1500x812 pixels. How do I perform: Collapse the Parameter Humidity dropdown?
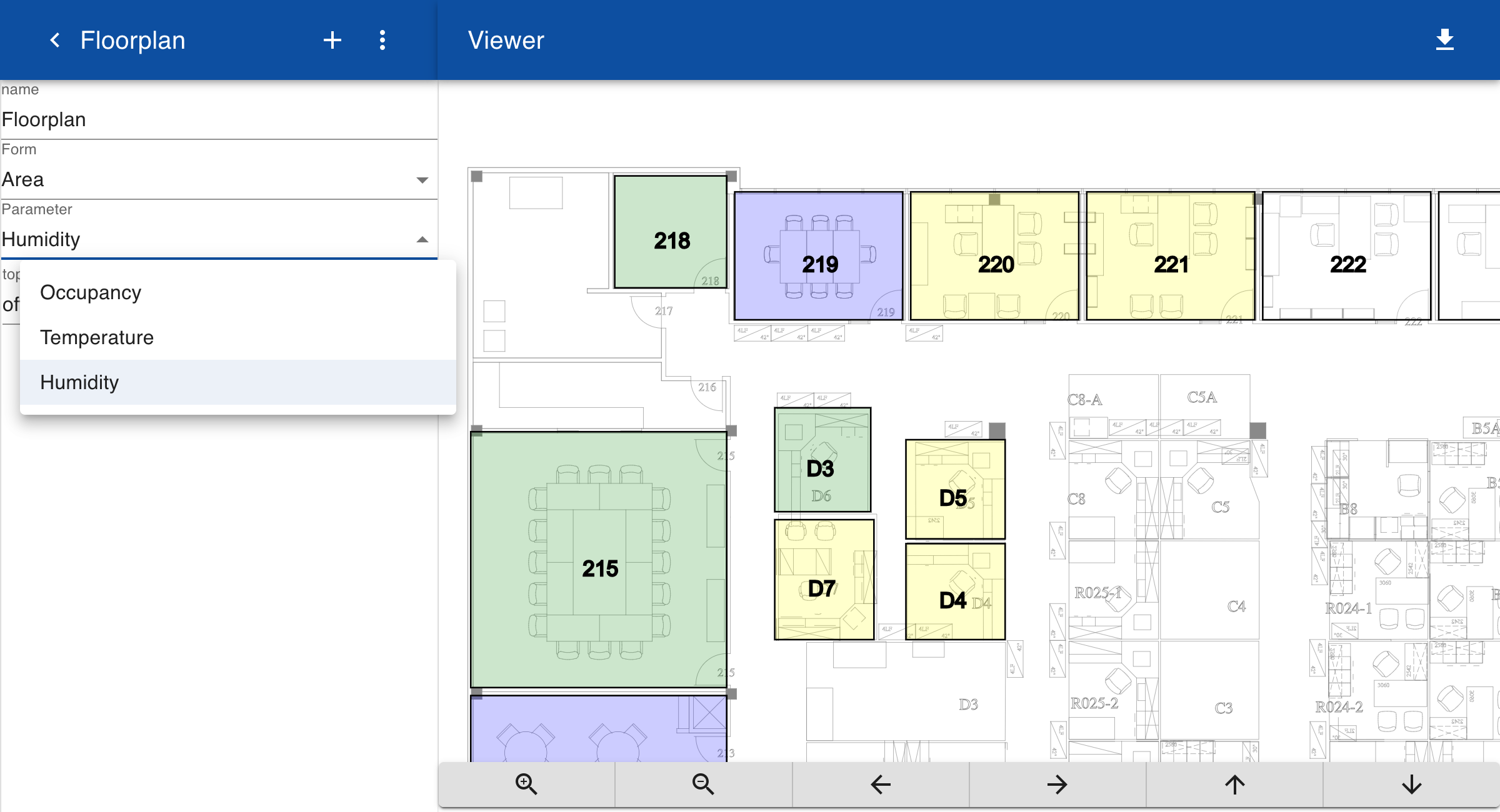click(x=422, y=240)
